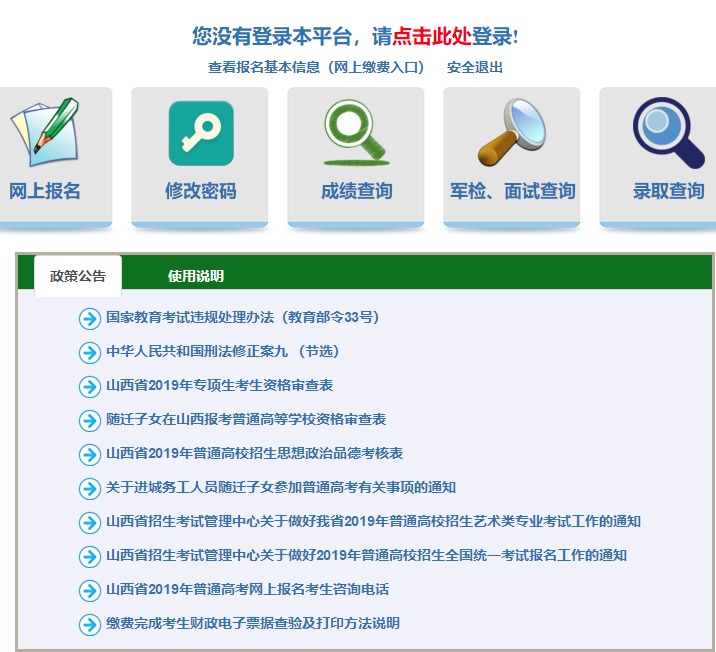Viewport: 716px width, 652px height.
Task: Open 山西省2019年普通高校招生思想政治品德考核表 link
Action: click(x=255, y=454)
